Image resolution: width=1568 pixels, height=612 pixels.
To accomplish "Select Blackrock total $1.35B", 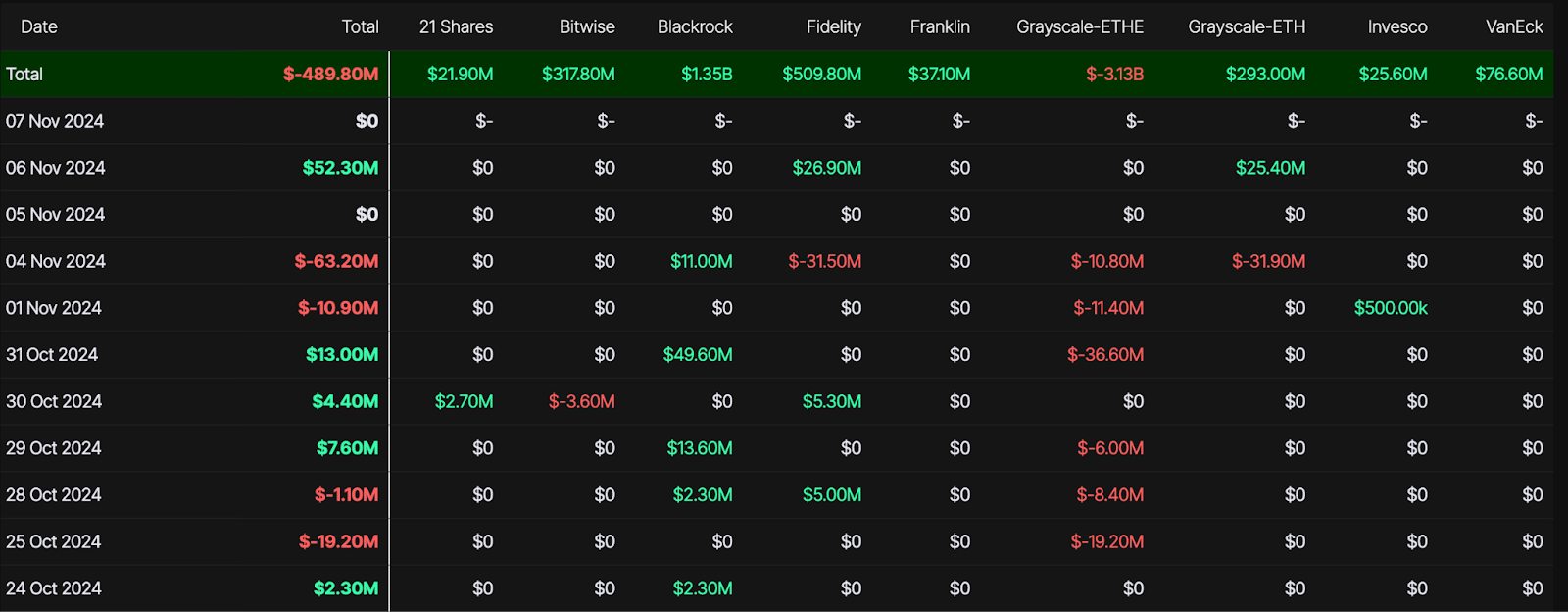I will pos(707,74).
